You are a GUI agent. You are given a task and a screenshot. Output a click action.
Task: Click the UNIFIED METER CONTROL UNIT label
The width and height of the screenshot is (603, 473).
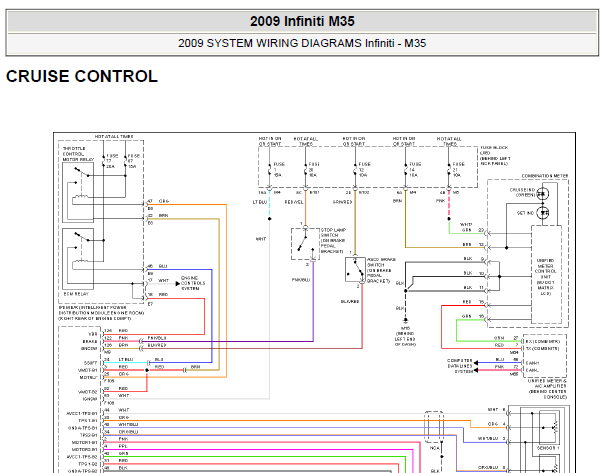tap(545, 277)
